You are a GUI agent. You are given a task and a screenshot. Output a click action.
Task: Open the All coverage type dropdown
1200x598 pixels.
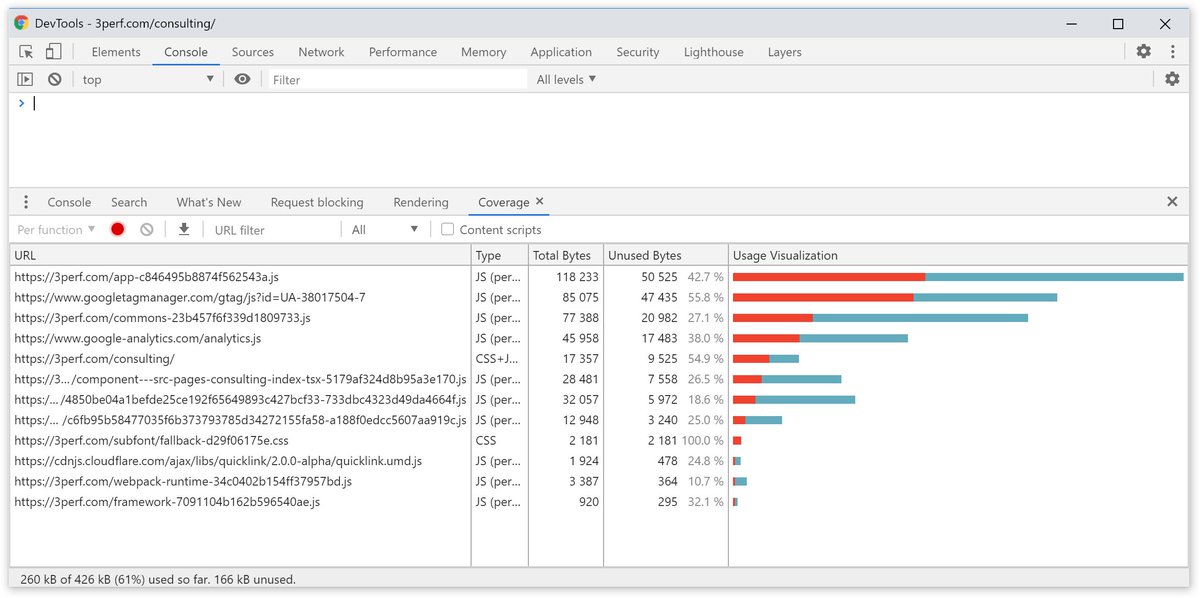click(385, 229)
